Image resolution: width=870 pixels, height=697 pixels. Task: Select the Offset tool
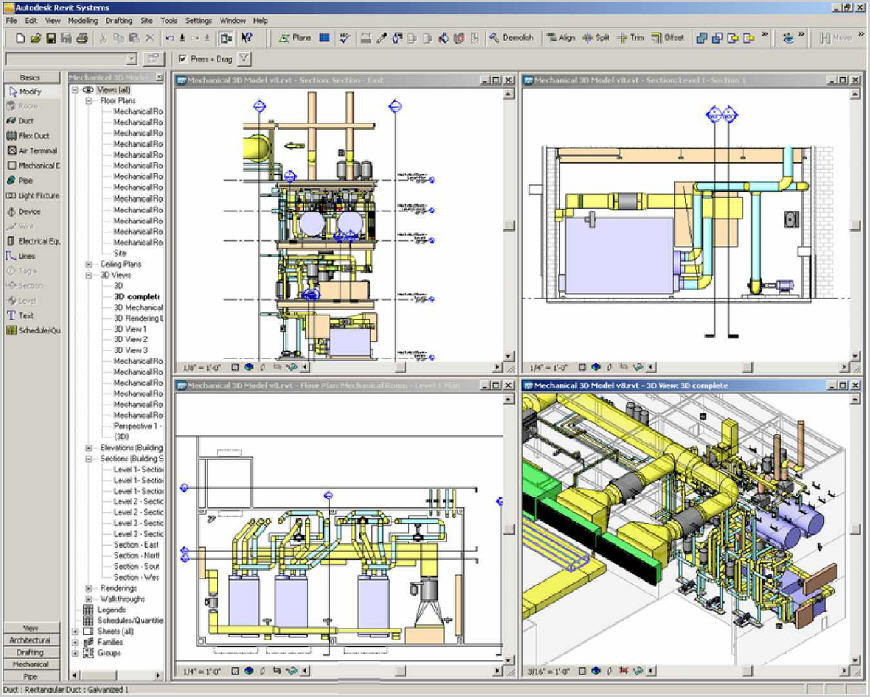pyautogui.click(x=667, y=38)
